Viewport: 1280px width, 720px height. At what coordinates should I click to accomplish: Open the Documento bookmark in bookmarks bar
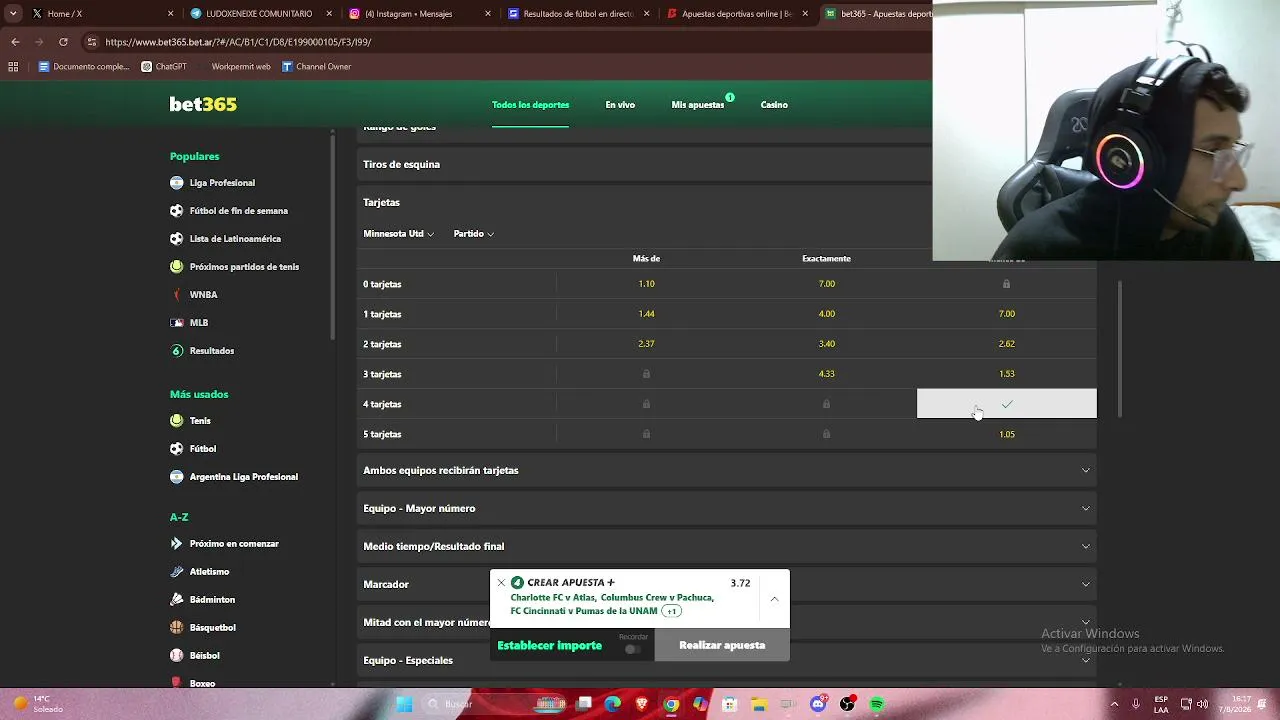[x=84, y=67]
